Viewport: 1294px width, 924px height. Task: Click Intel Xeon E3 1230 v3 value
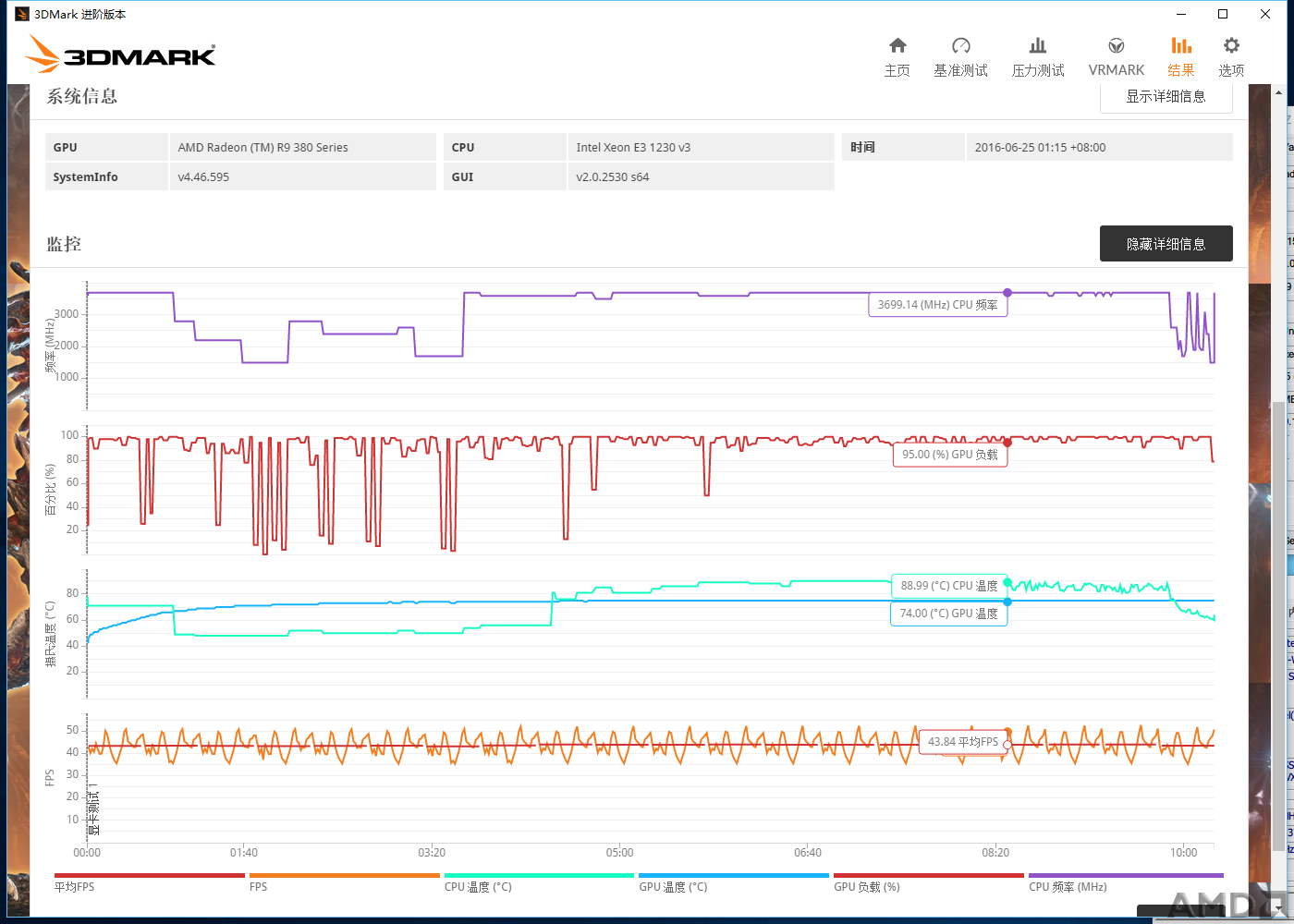tap(634, 148)
